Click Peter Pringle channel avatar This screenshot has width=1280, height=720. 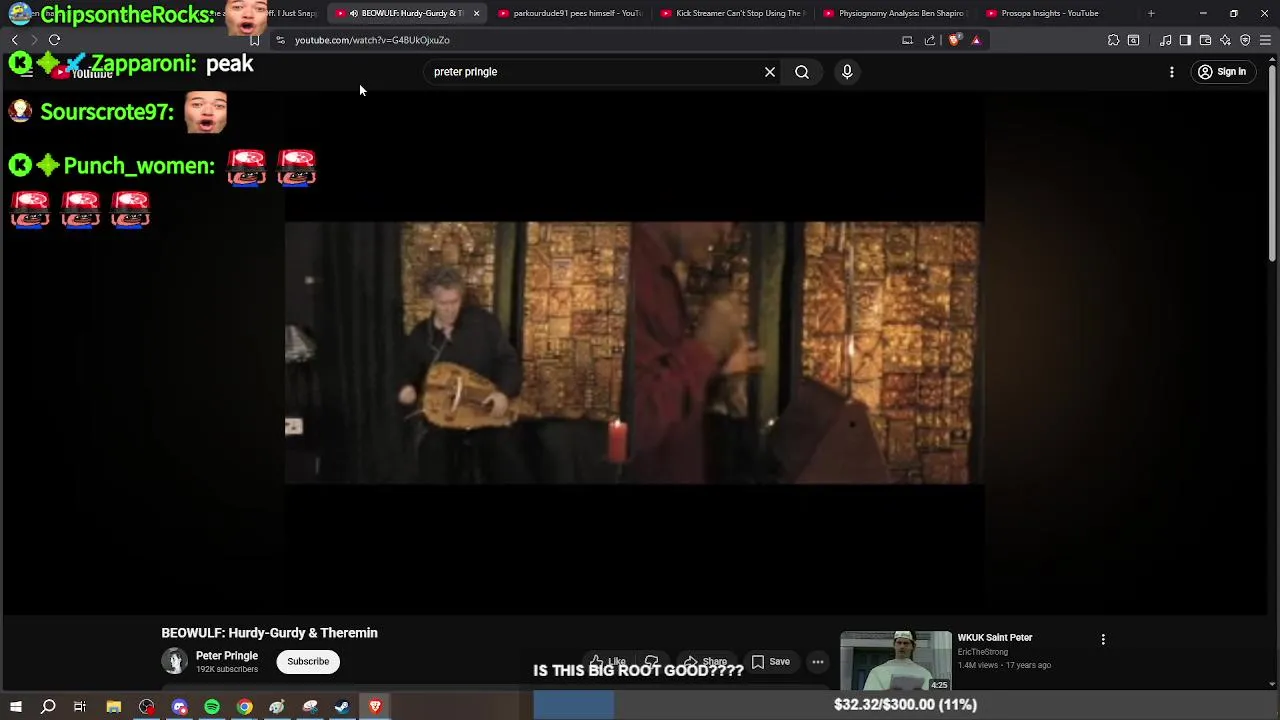[174, 661]
